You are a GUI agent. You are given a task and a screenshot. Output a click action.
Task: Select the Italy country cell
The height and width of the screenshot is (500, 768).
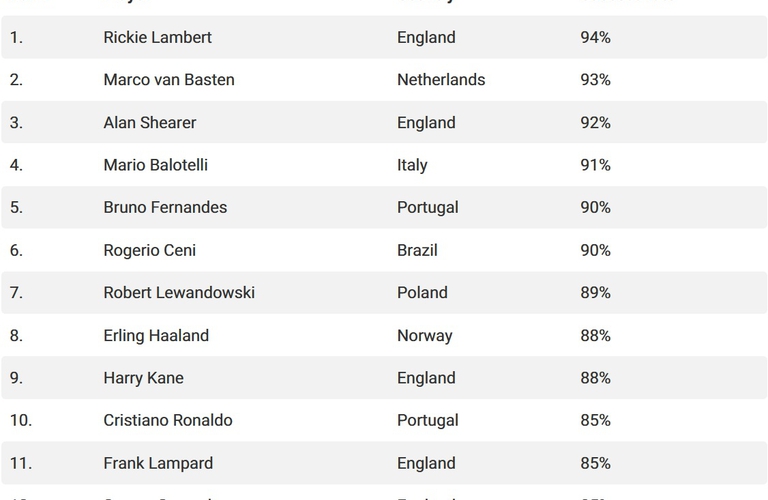[412, 165]
